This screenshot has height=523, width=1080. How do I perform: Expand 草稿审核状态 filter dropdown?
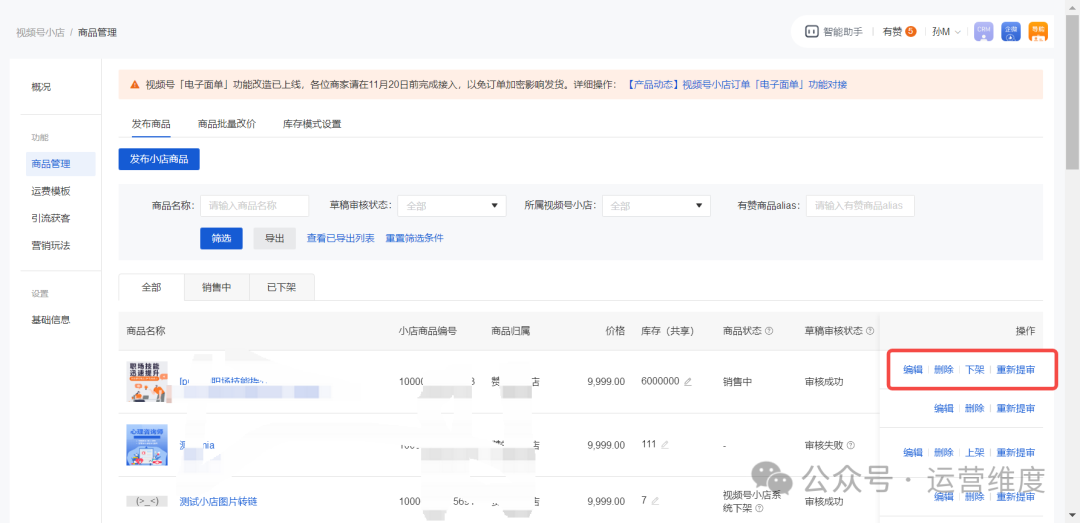pyautogui.click(x=451, y=205)
